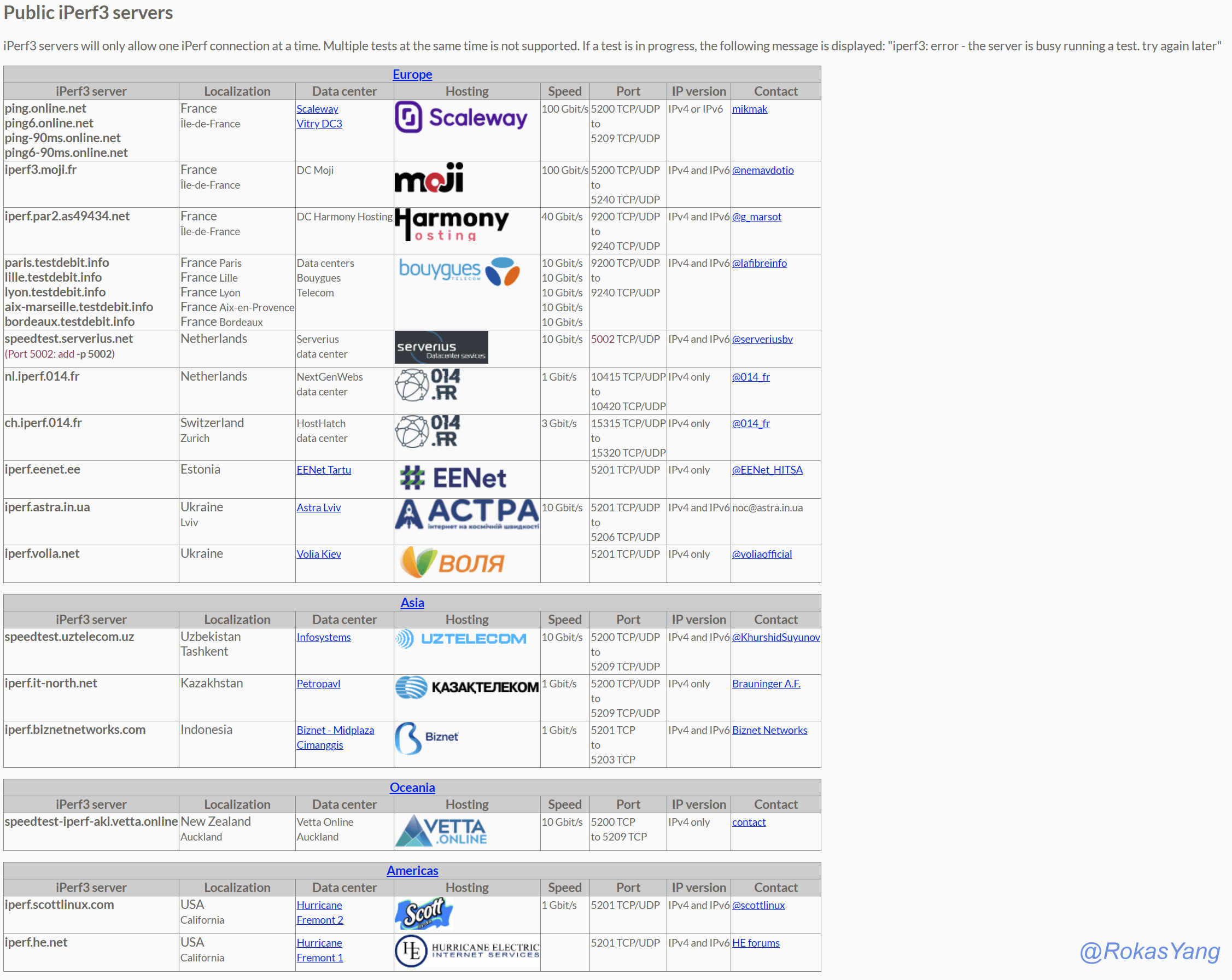Open the Oceania section heading link
The width and height of the screenshot is (1232, 980).
coord(411,787)
